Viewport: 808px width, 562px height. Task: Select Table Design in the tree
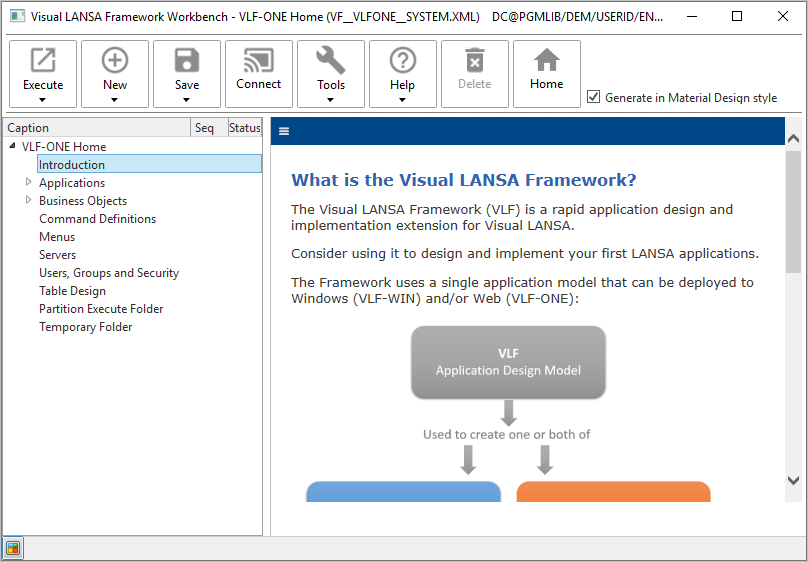(73, 291)
